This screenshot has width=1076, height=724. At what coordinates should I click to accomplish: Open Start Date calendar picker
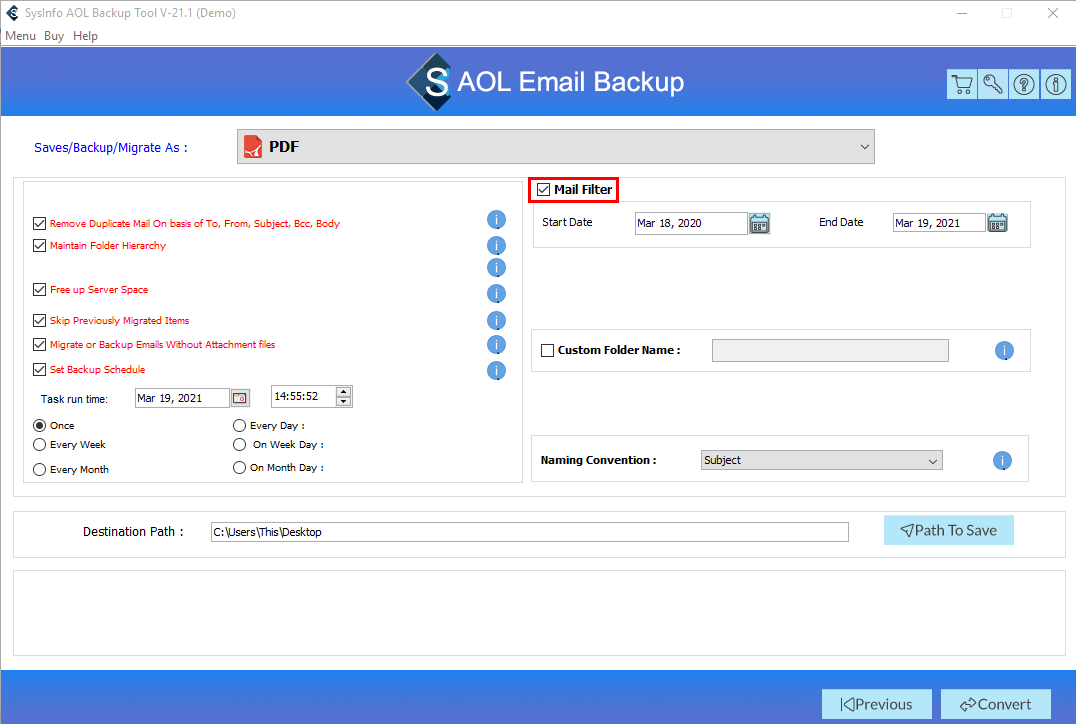759,223
